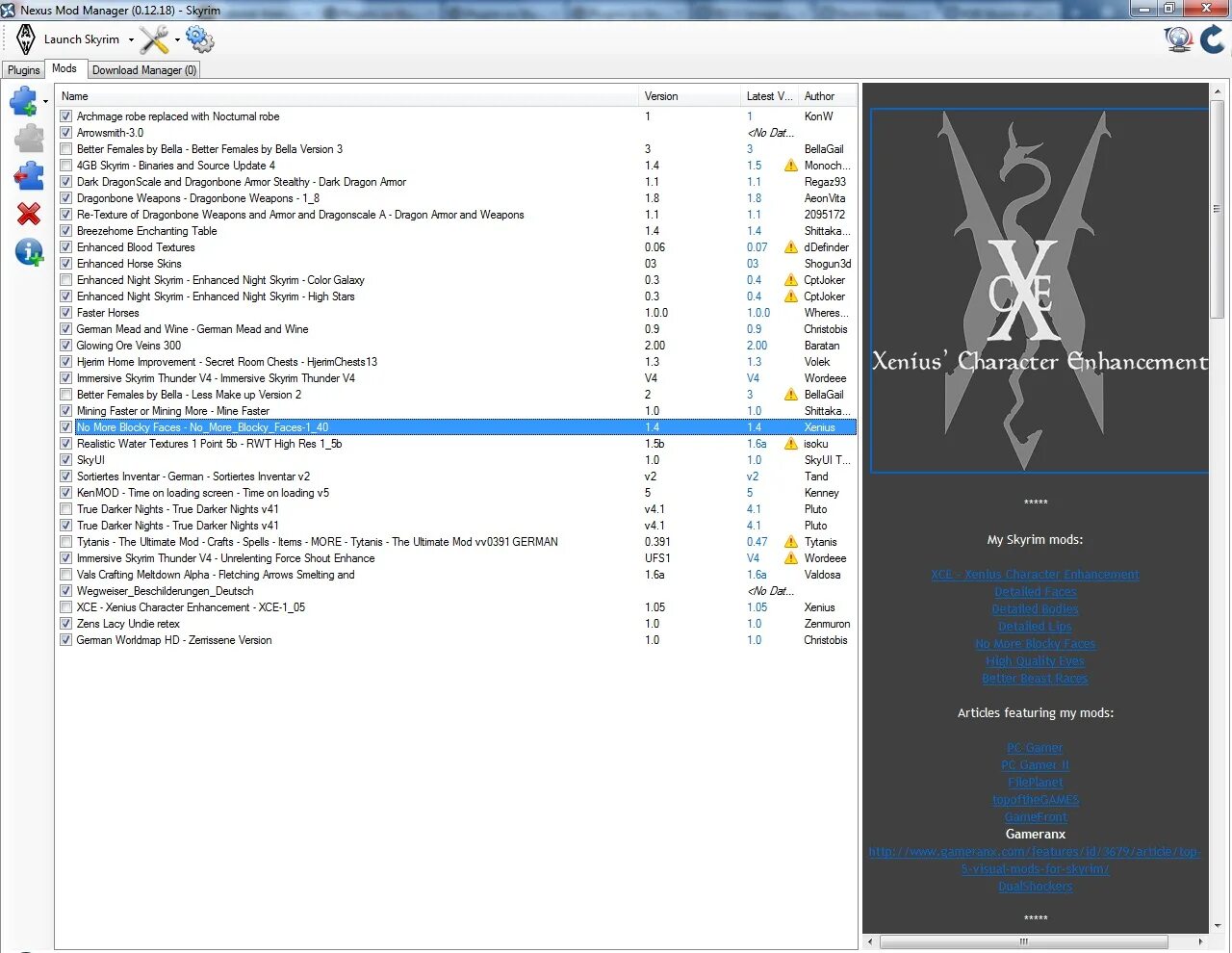1232x953 pixels.
Task: Click the warning icon in Realistic Water Textures row
Action: 790,444
